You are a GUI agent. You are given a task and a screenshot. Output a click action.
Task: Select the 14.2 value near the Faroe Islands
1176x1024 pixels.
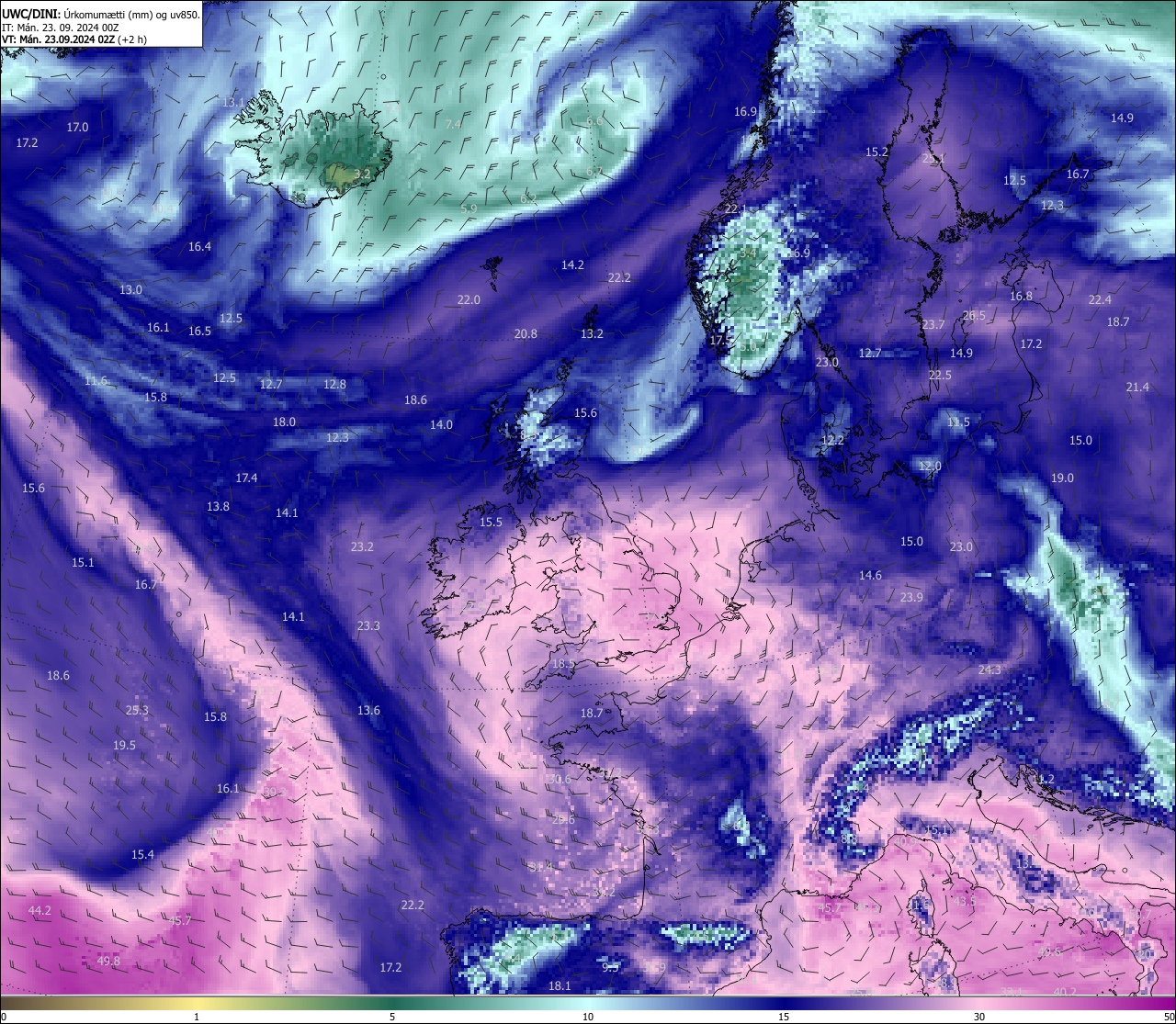(572, 264)
